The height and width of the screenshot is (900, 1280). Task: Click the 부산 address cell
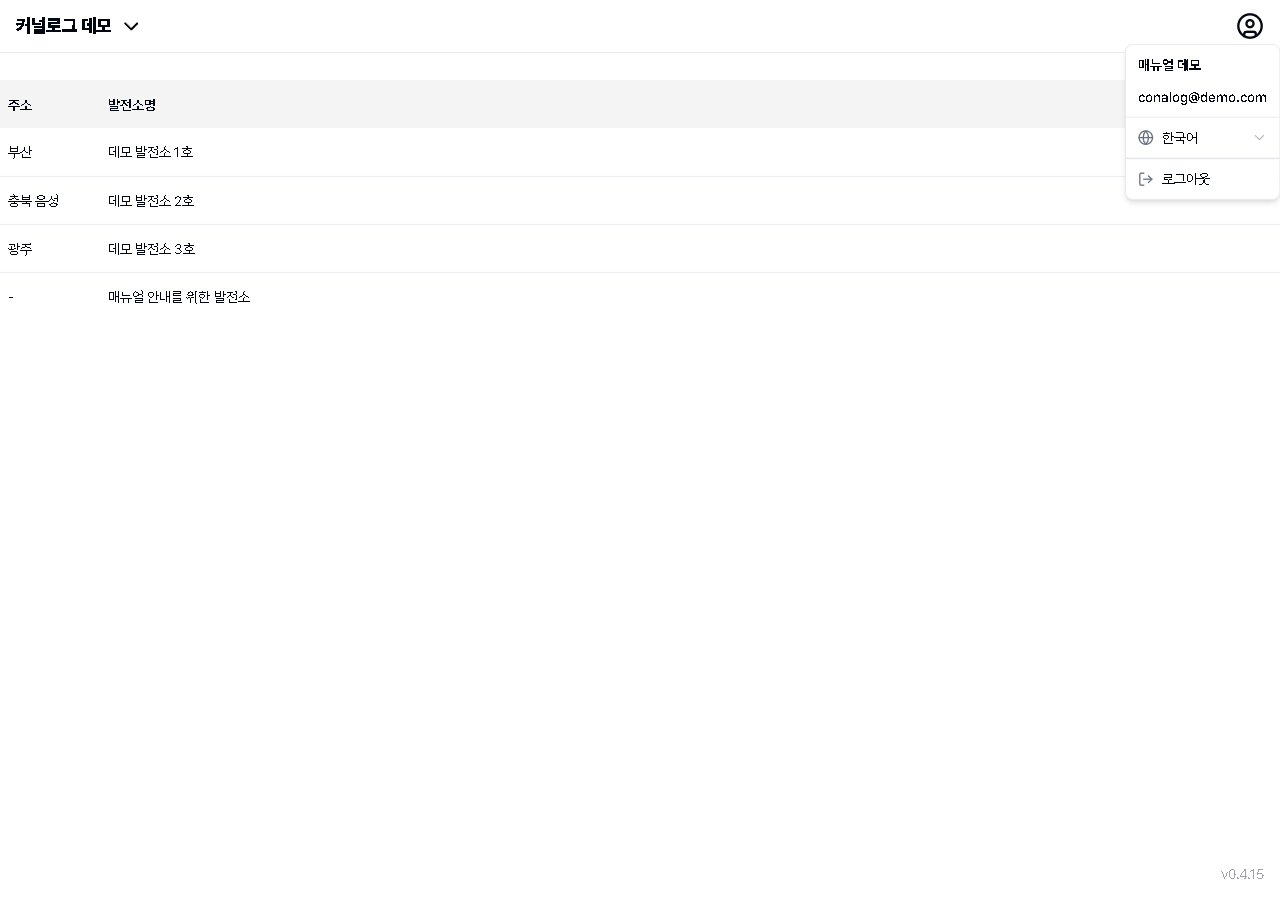point(20,152)
